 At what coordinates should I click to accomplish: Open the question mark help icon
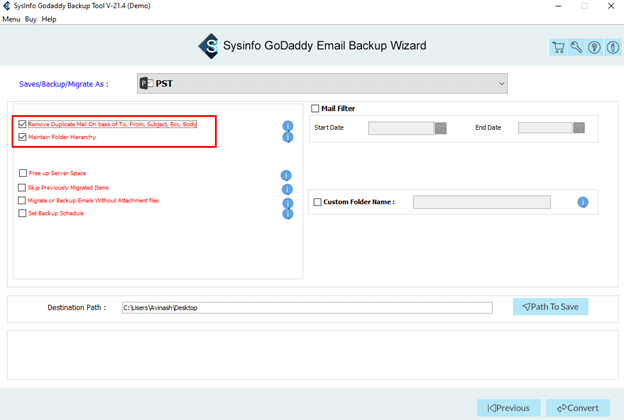point(595,47)
